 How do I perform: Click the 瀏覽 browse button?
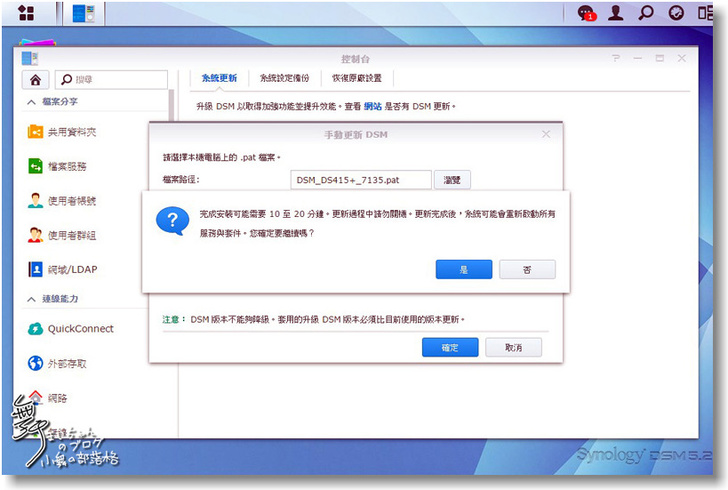[452, 180]
